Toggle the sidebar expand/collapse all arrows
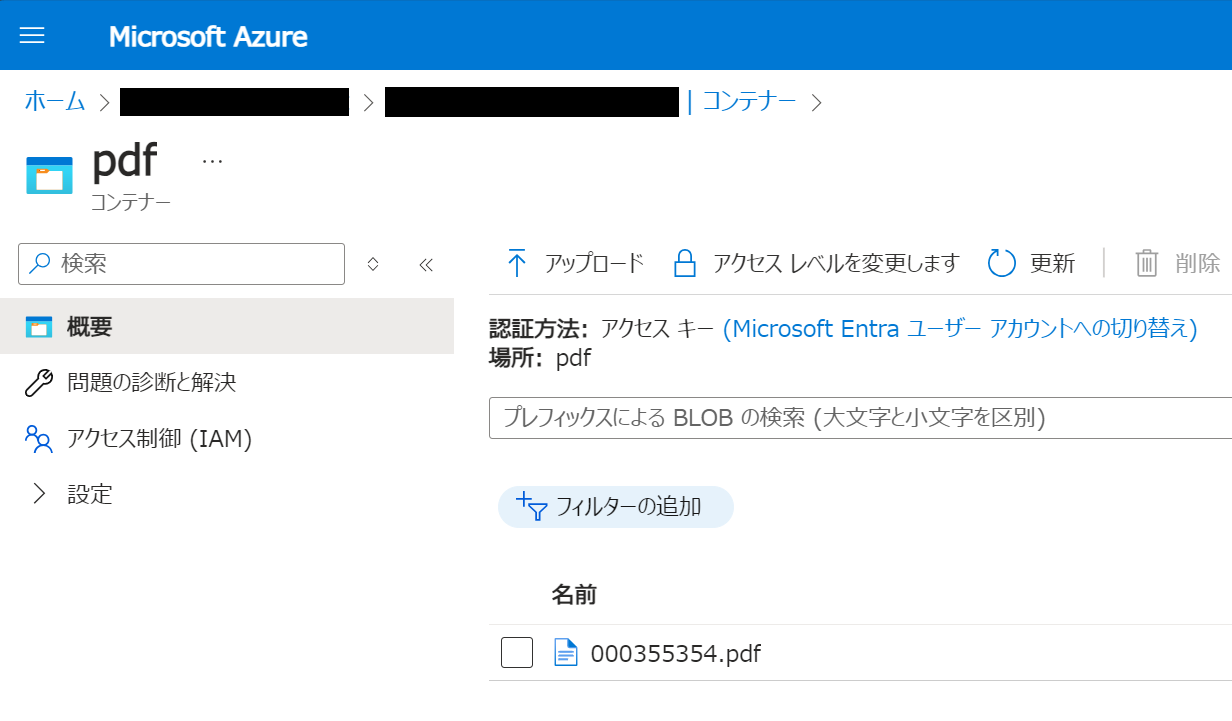This screenshot has height=721, width=1232. (x=373, y=264)
